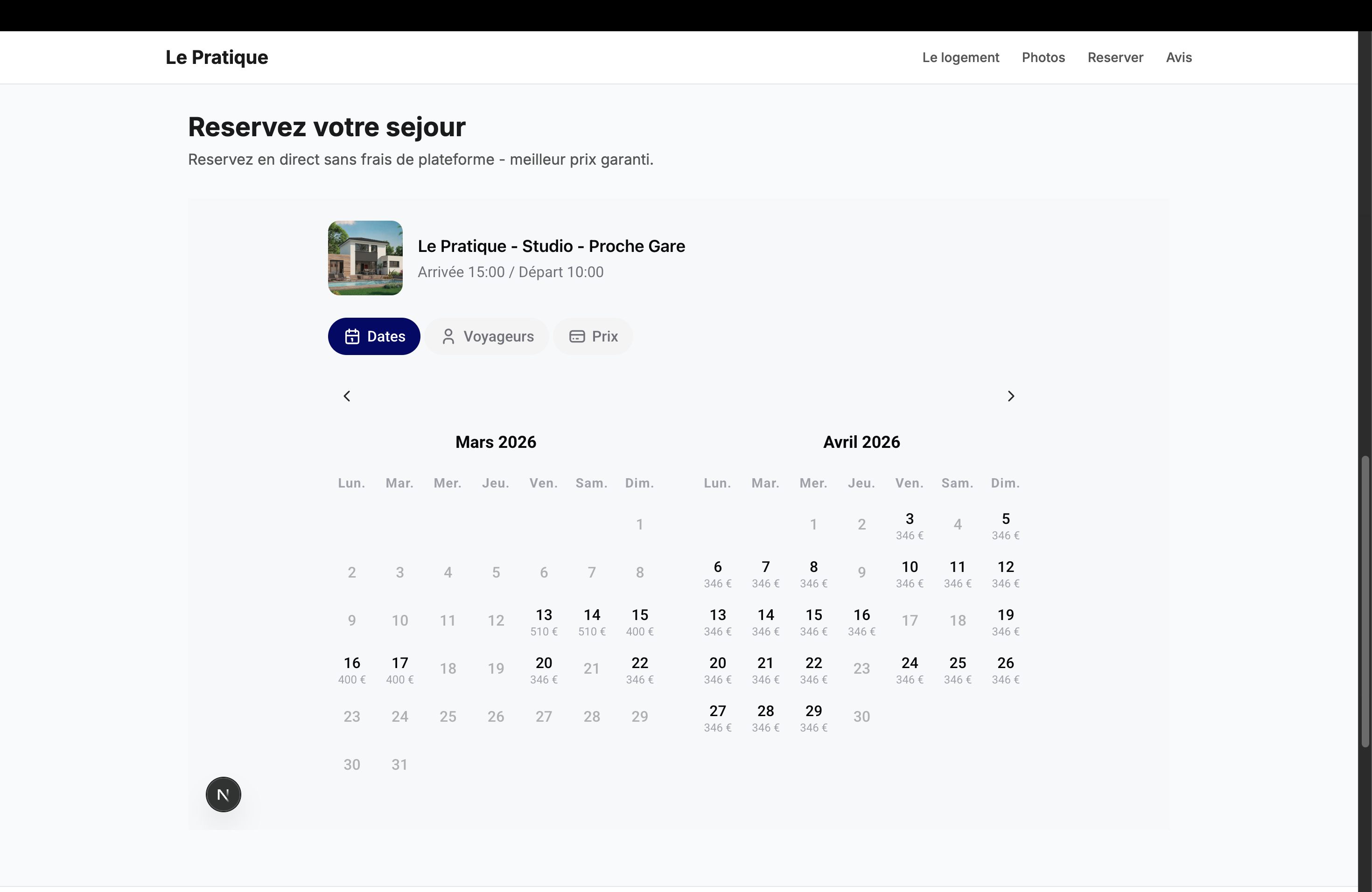1372x892 pixels.
Task: Choose April 25 date cell
Action: click(x=958, y=669)
